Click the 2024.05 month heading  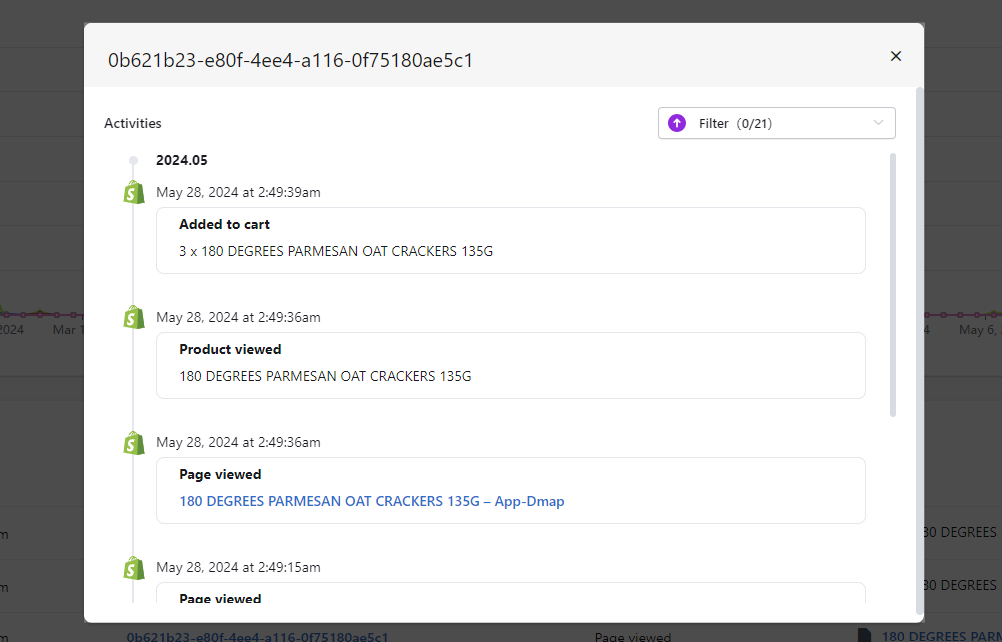click(x=181, y=160)
